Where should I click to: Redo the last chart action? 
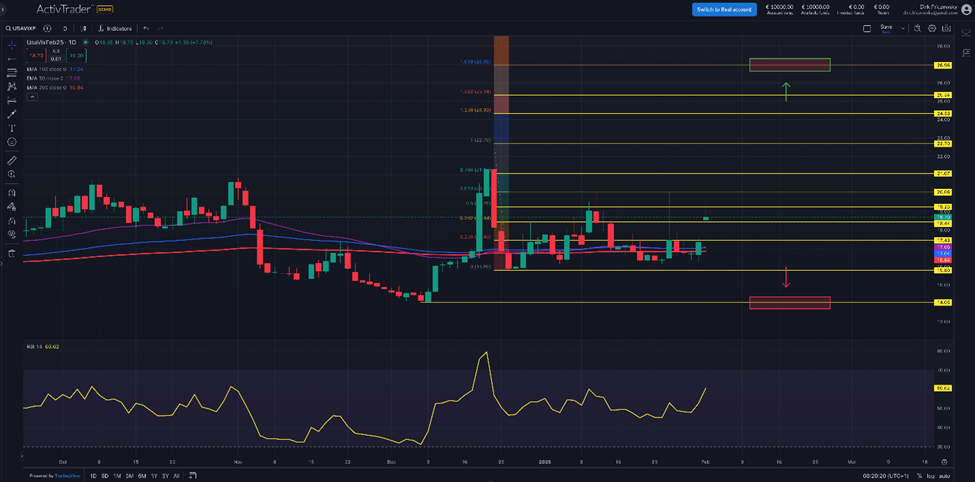coord(160,29)
